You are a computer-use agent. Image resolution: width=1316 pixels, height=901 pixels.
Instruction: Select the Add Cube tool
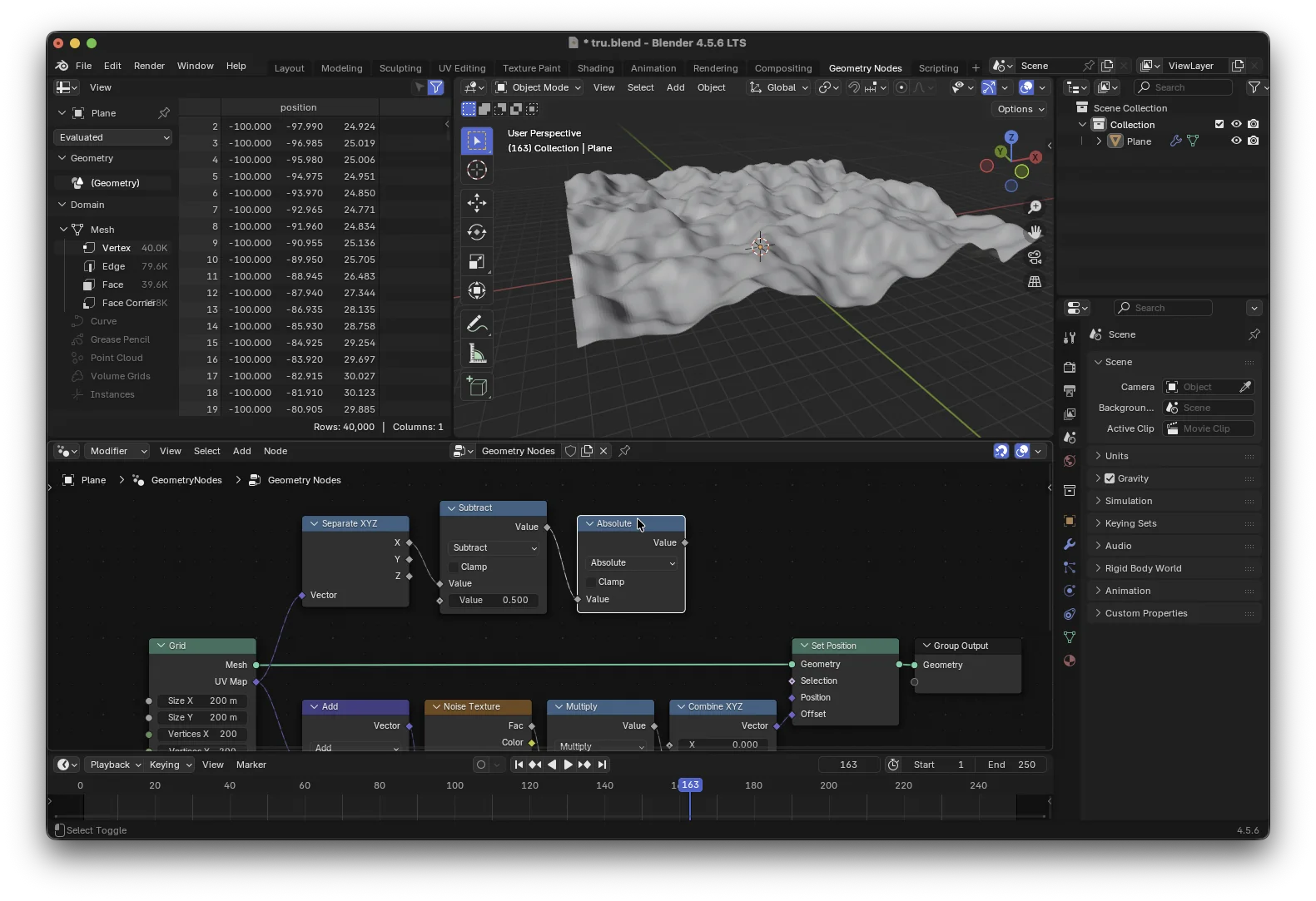pyautogui.click(x=477, y=386)
